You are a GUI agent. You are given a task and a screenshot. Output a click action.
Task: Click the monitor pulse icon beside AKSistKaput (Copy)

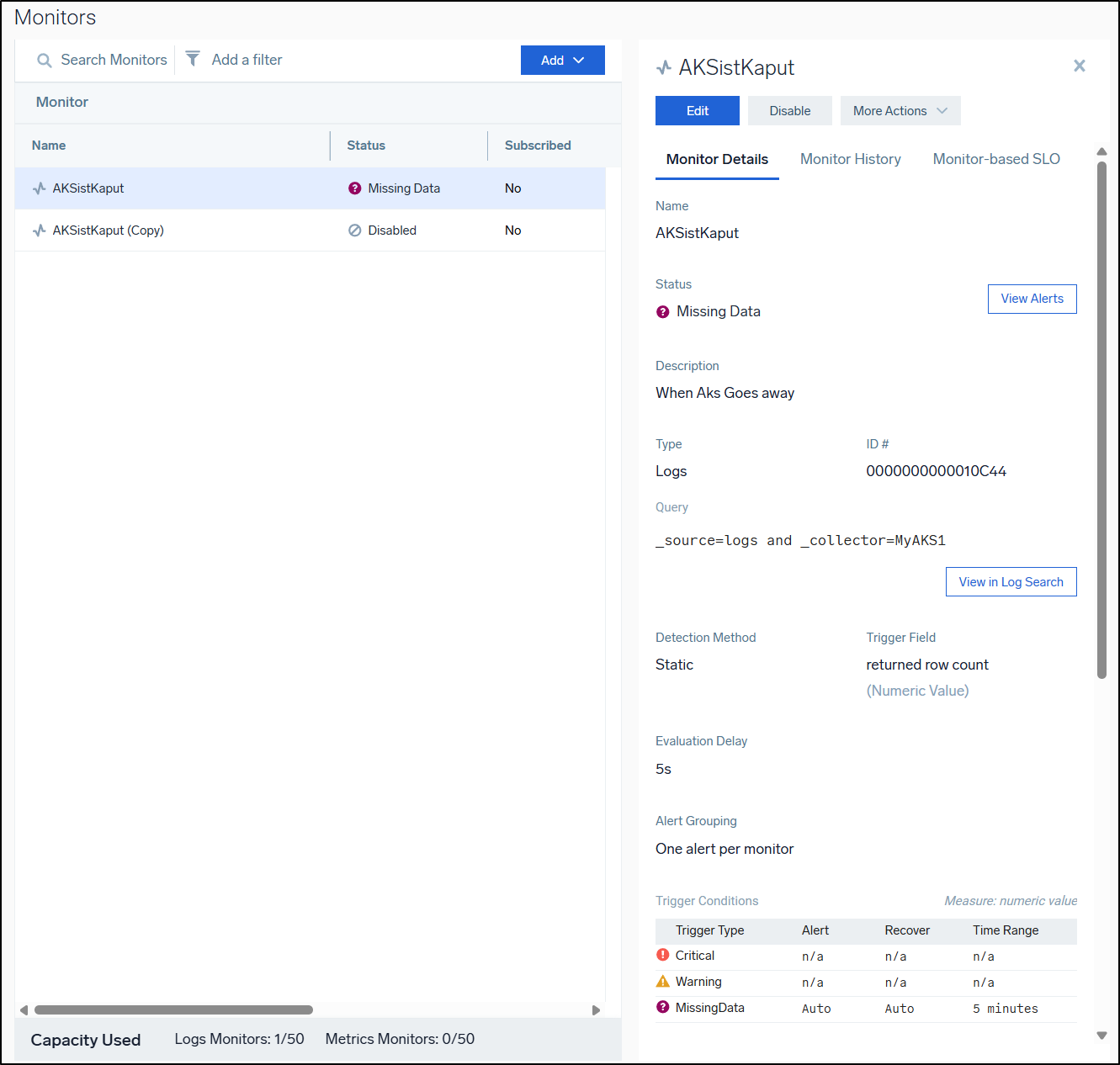[x=39, y=230]
